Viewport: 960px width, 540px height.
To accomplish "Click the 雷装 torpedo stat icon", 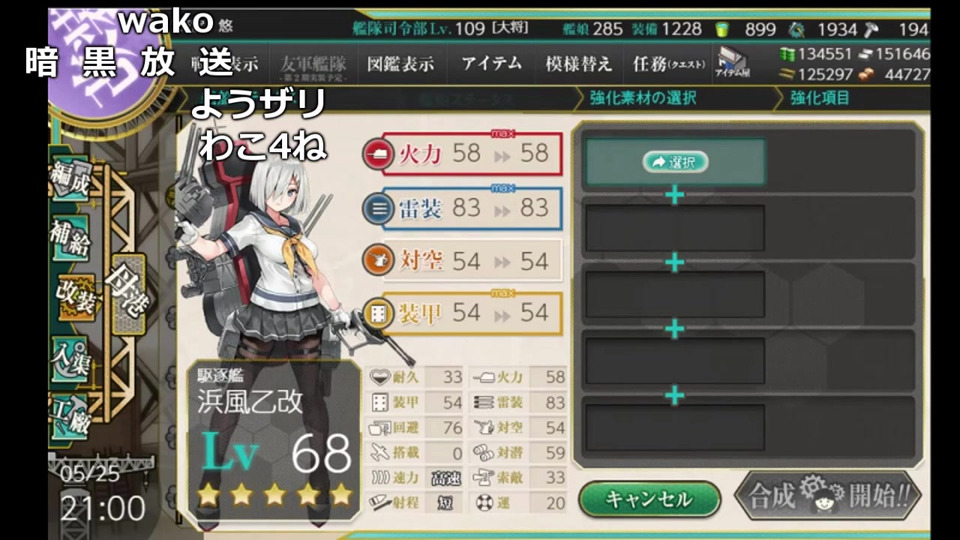I will (x=378, y=209).
